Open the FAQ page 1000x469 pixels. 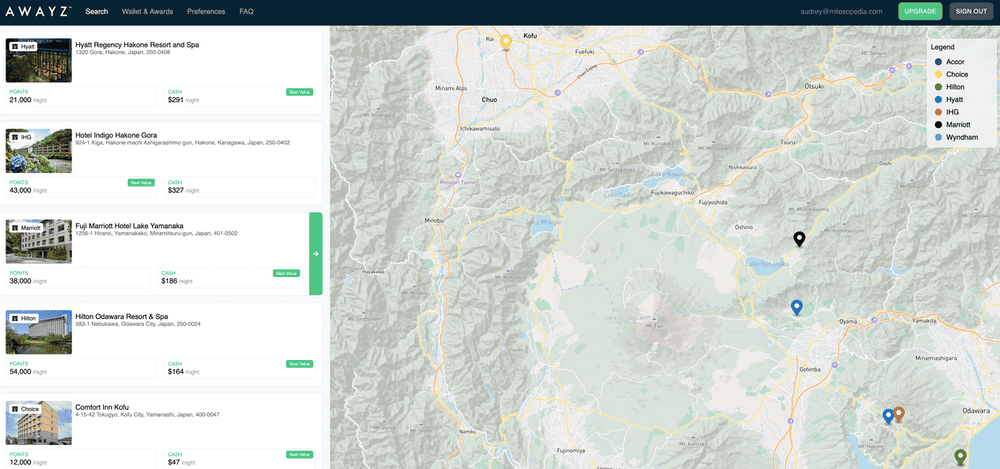(246, 12)
